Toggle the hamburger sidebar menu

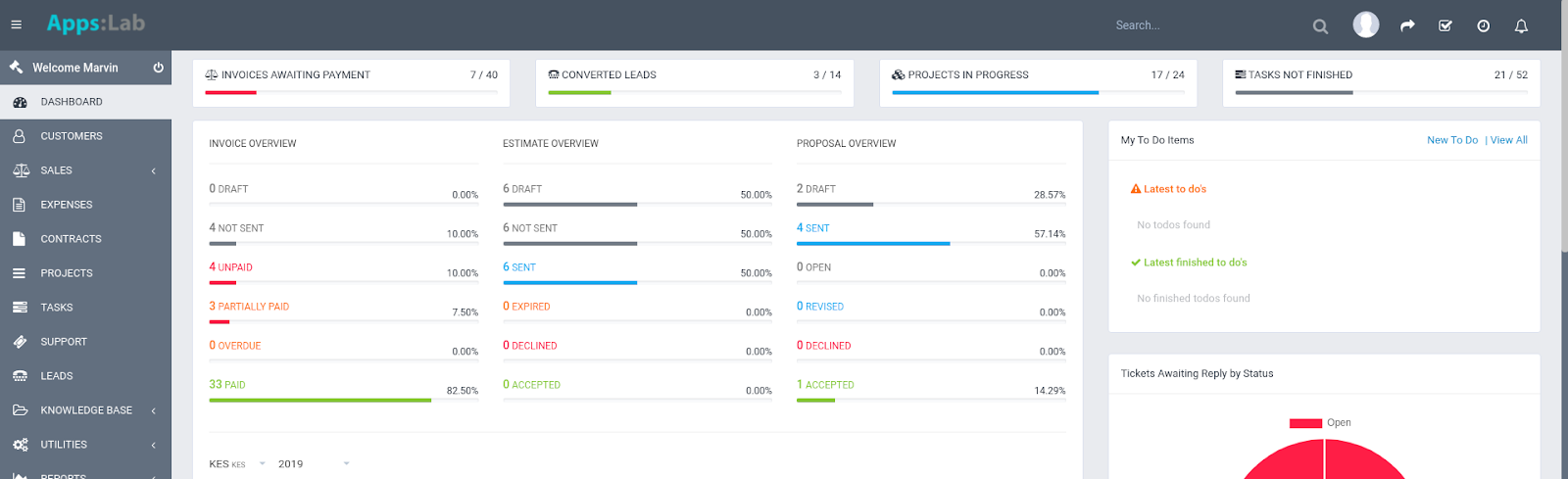pos(16,25)
